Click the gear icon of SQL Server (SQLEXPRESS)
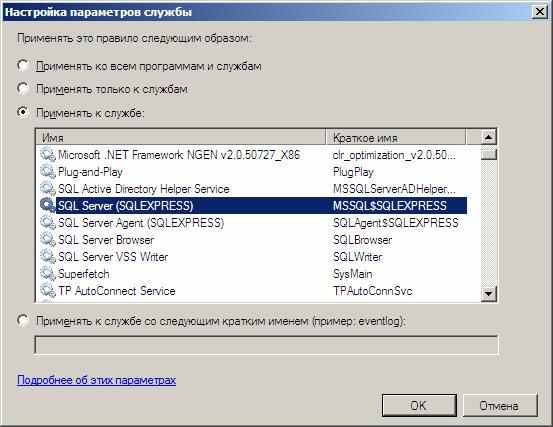The image size is (553, 427). (48, 206)
